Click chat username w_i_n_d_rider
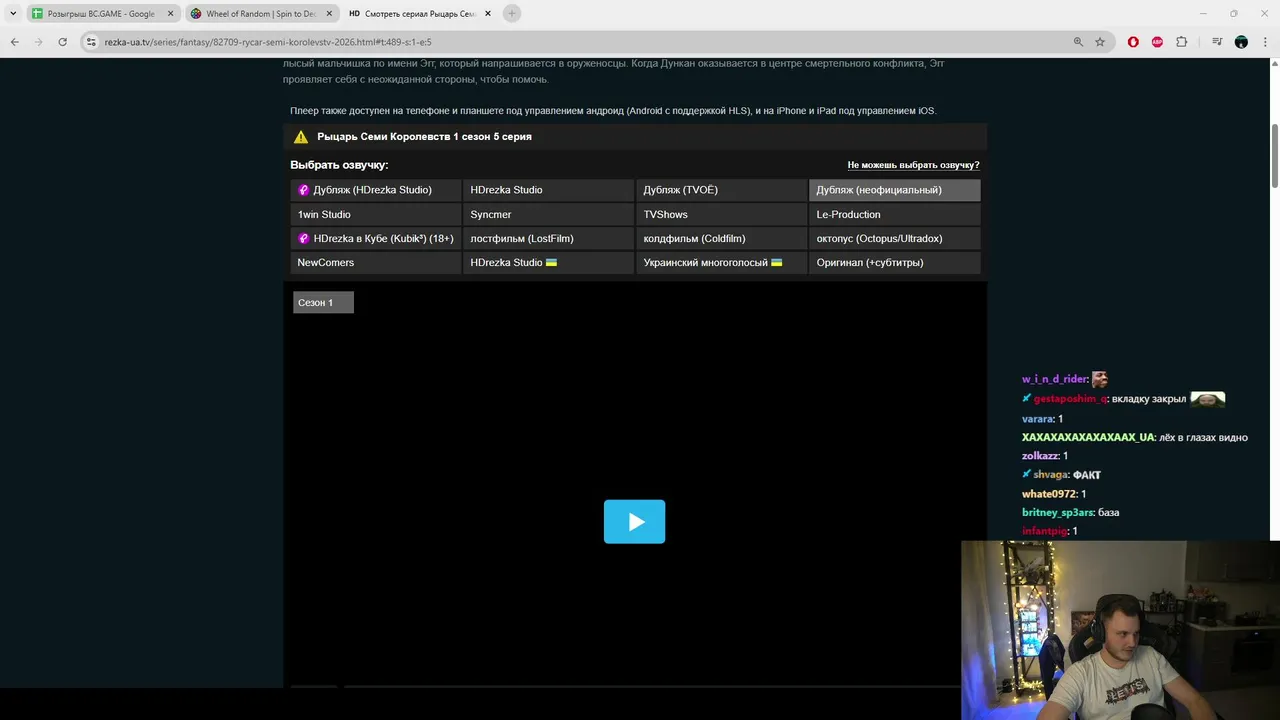This screenshot has height=720, width=1280. click(x=1054, y=380)
